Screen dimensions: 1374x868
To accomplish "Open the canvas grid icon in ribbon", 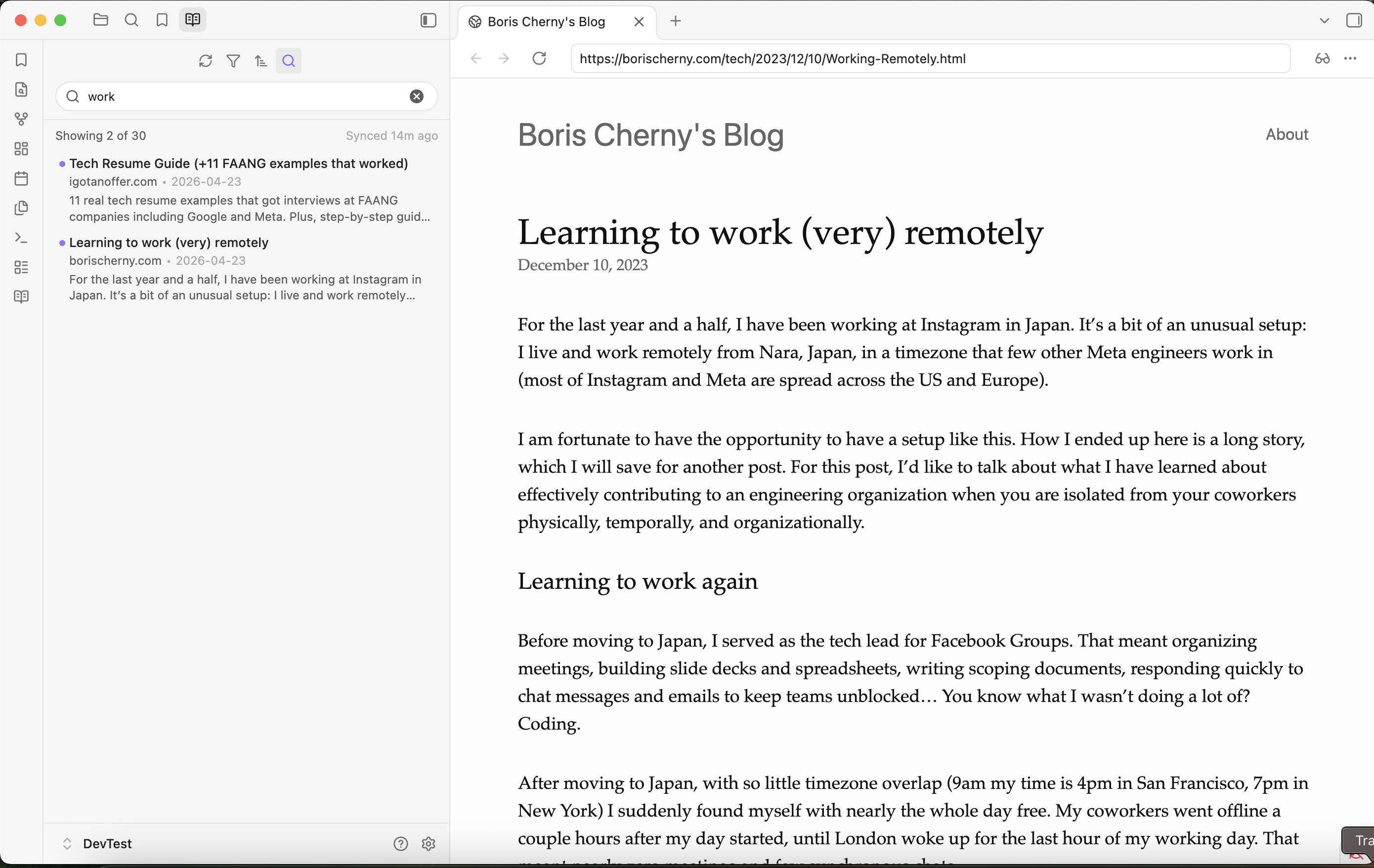I will (x=21, y=149).
